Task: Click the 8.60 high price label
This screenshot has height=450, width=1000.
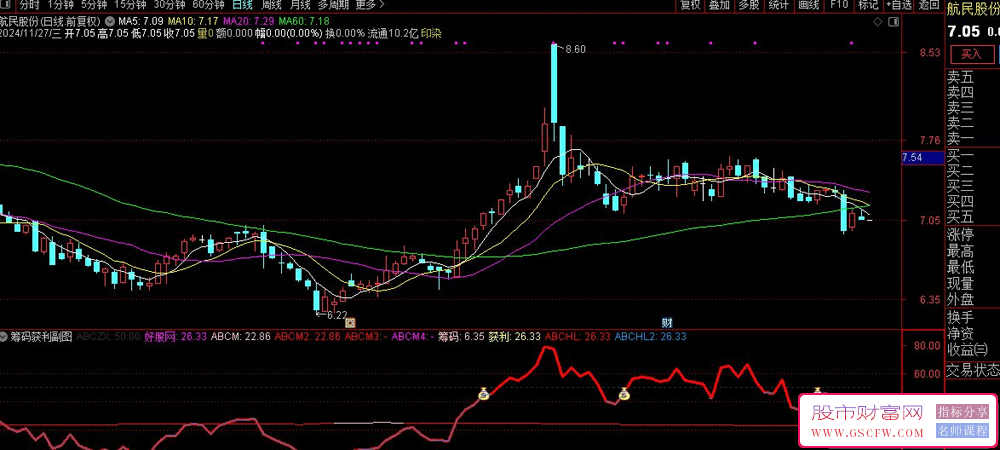Action: tap(575, 49)
